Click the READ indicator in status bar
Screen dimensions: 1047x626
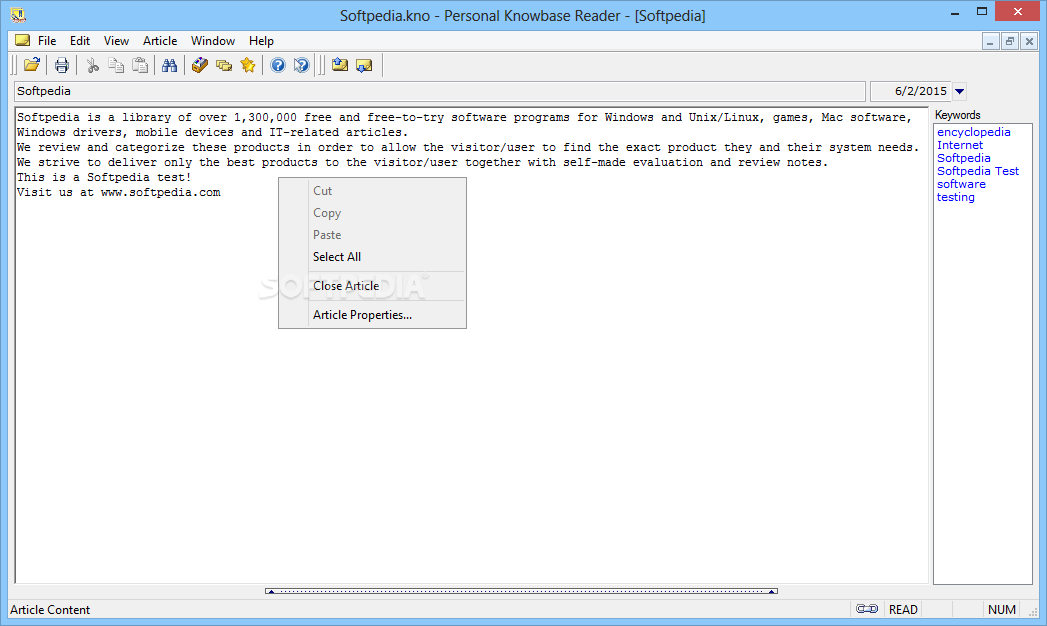pyautogui.click(x=903, y=609)
